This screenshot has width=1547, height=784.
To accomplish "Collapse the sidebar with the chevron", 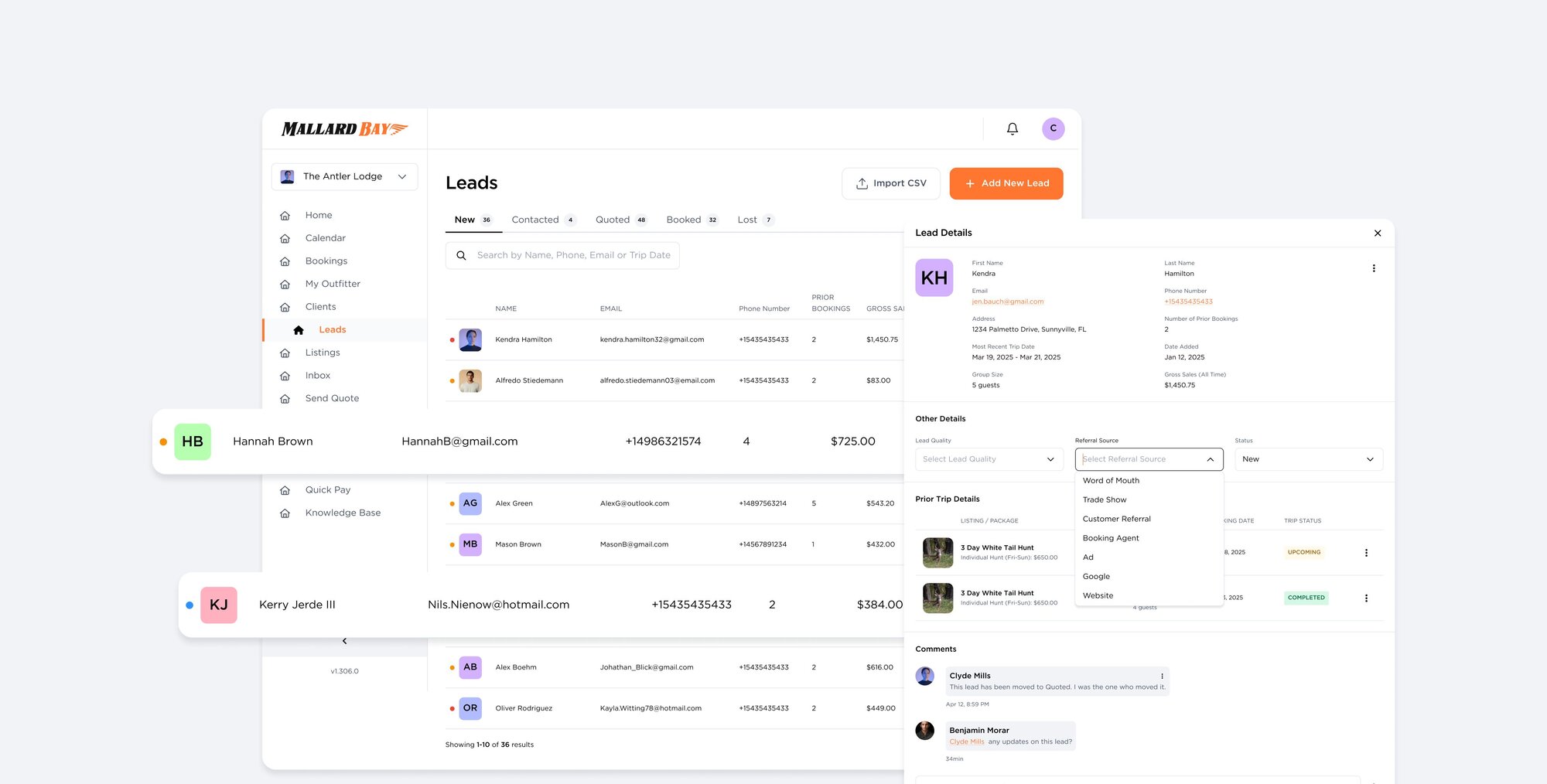I will coord(344,640).
